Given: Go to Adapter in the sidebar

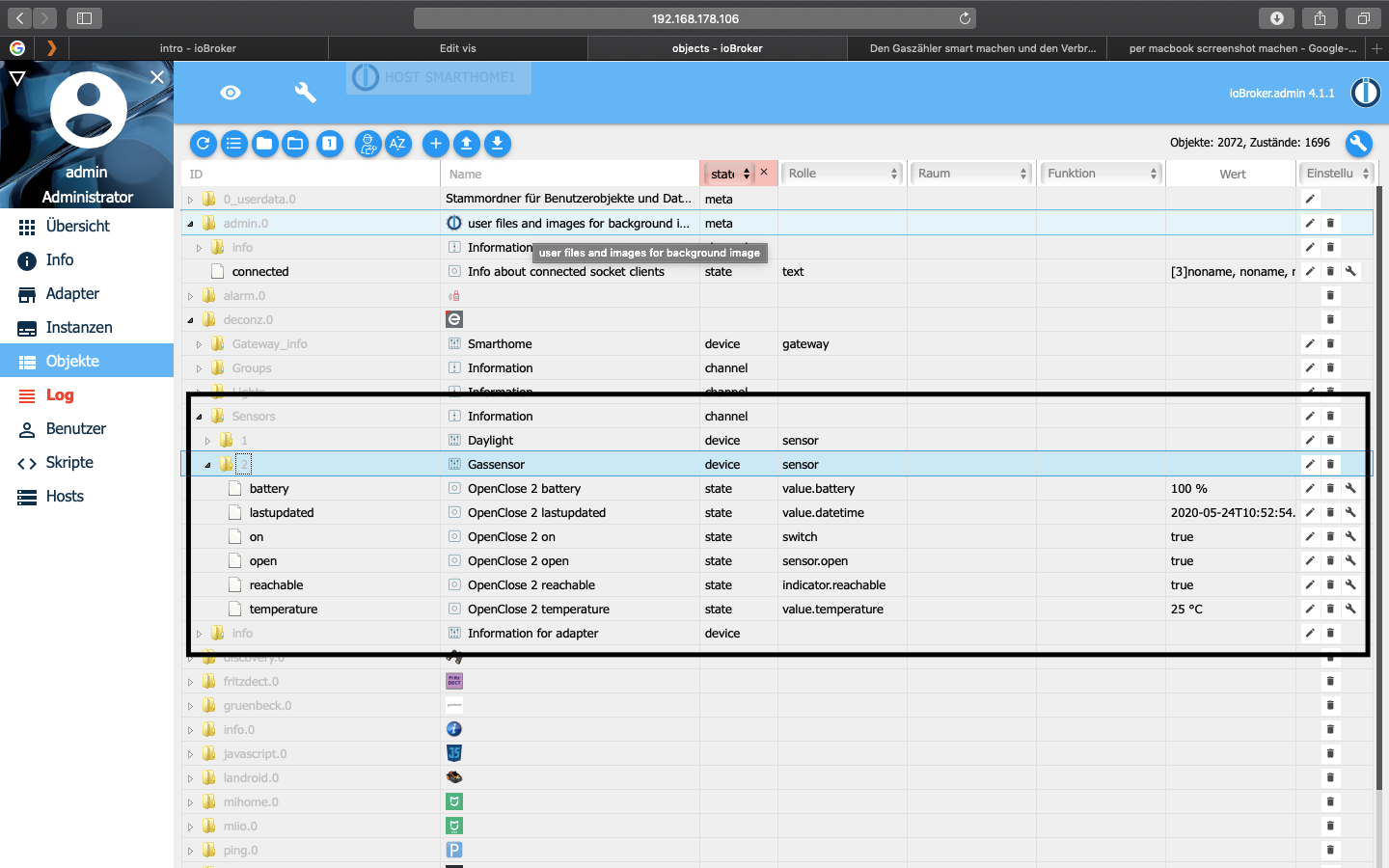Looking at the screenshot, I should (87, 293).
